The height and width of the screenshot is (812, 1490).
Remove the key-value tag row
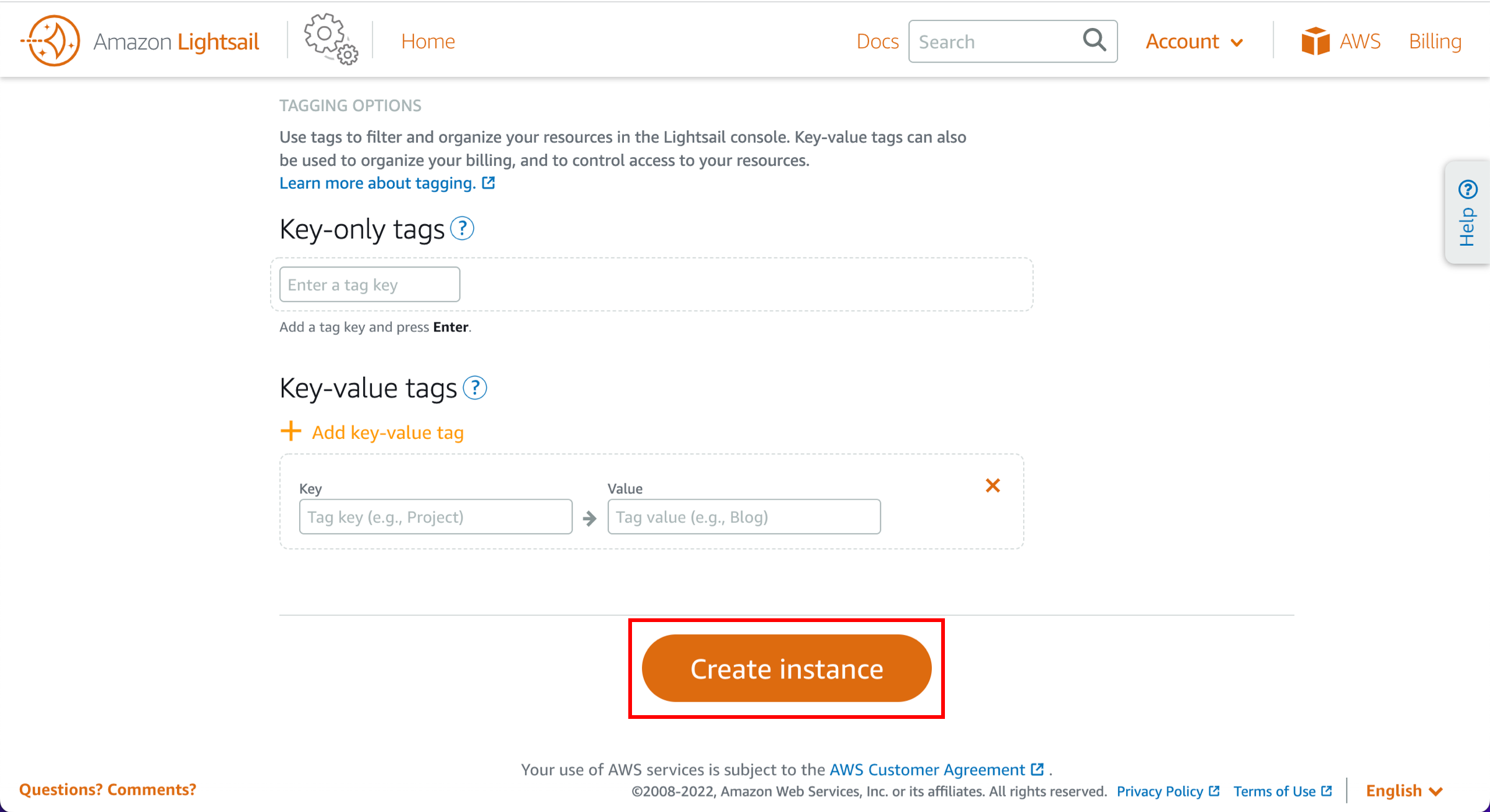(x=993, y=485)
